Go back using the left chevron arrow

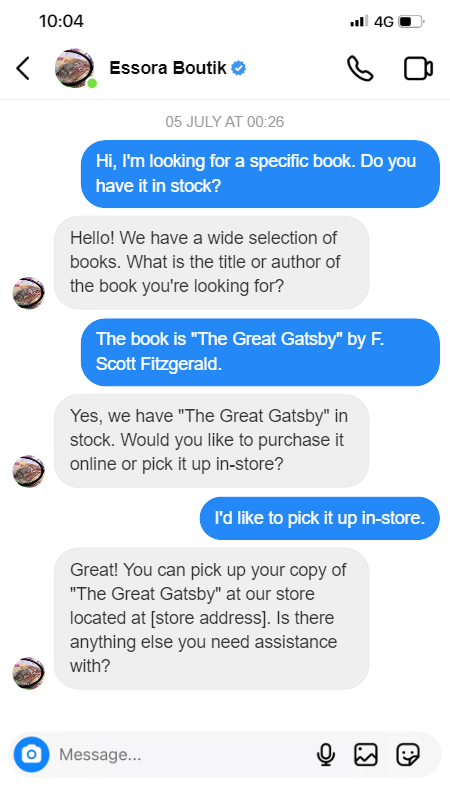23,69
